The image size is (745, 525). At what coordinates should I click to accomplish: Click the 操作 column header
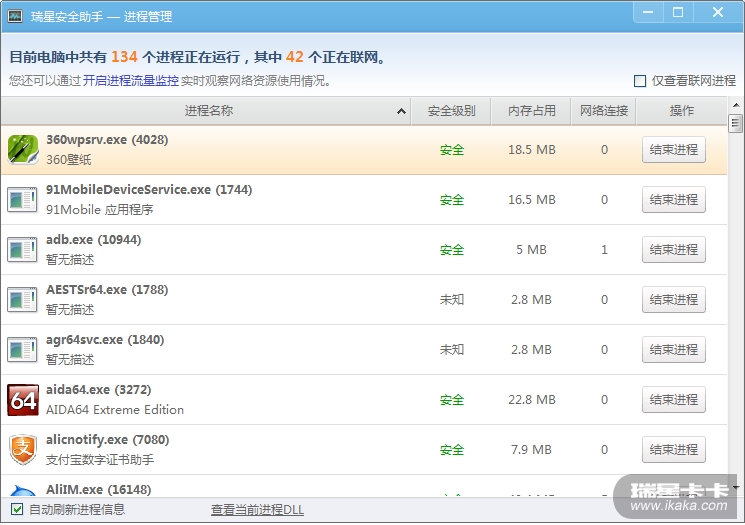pyautogui.click(x=682, y=111)
